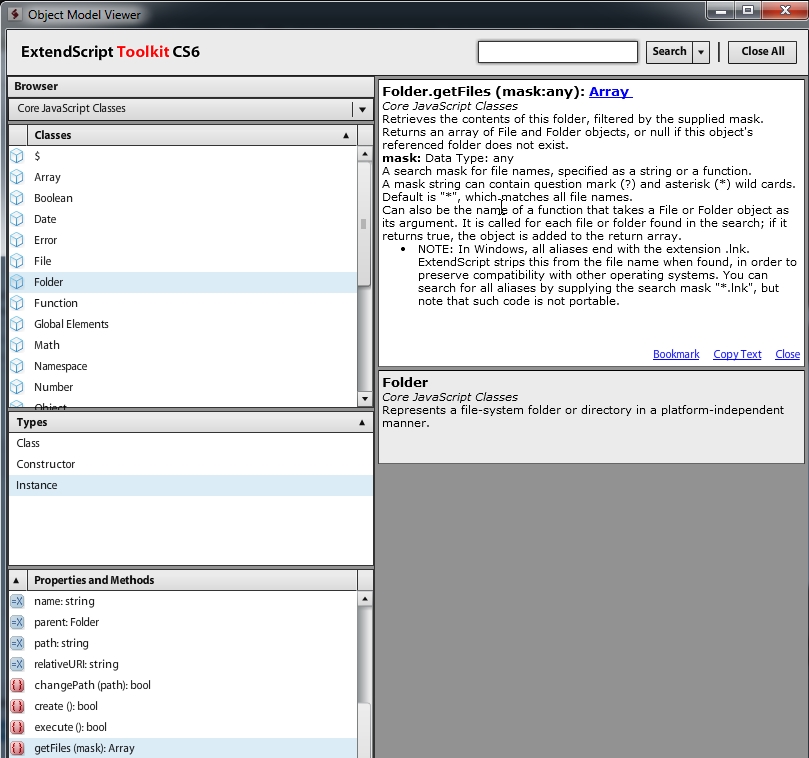Viewport: 809px width, 758px height.
Task: Click the Copy Text link
Action: click(x=737, y=354)
